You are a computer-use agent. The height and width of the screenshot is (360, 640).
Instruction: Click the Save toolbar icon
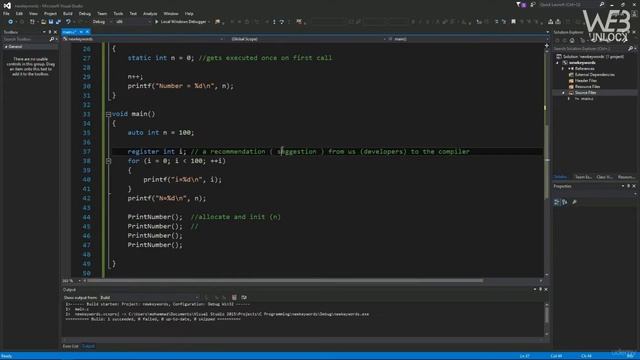(x=51, y=22)
